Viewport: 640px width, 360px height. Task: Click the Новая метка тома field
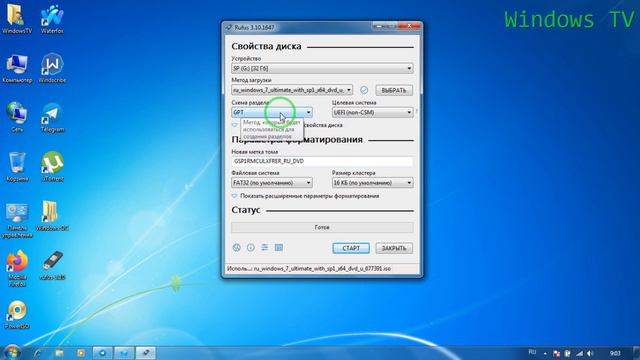[x=322, y=161]
